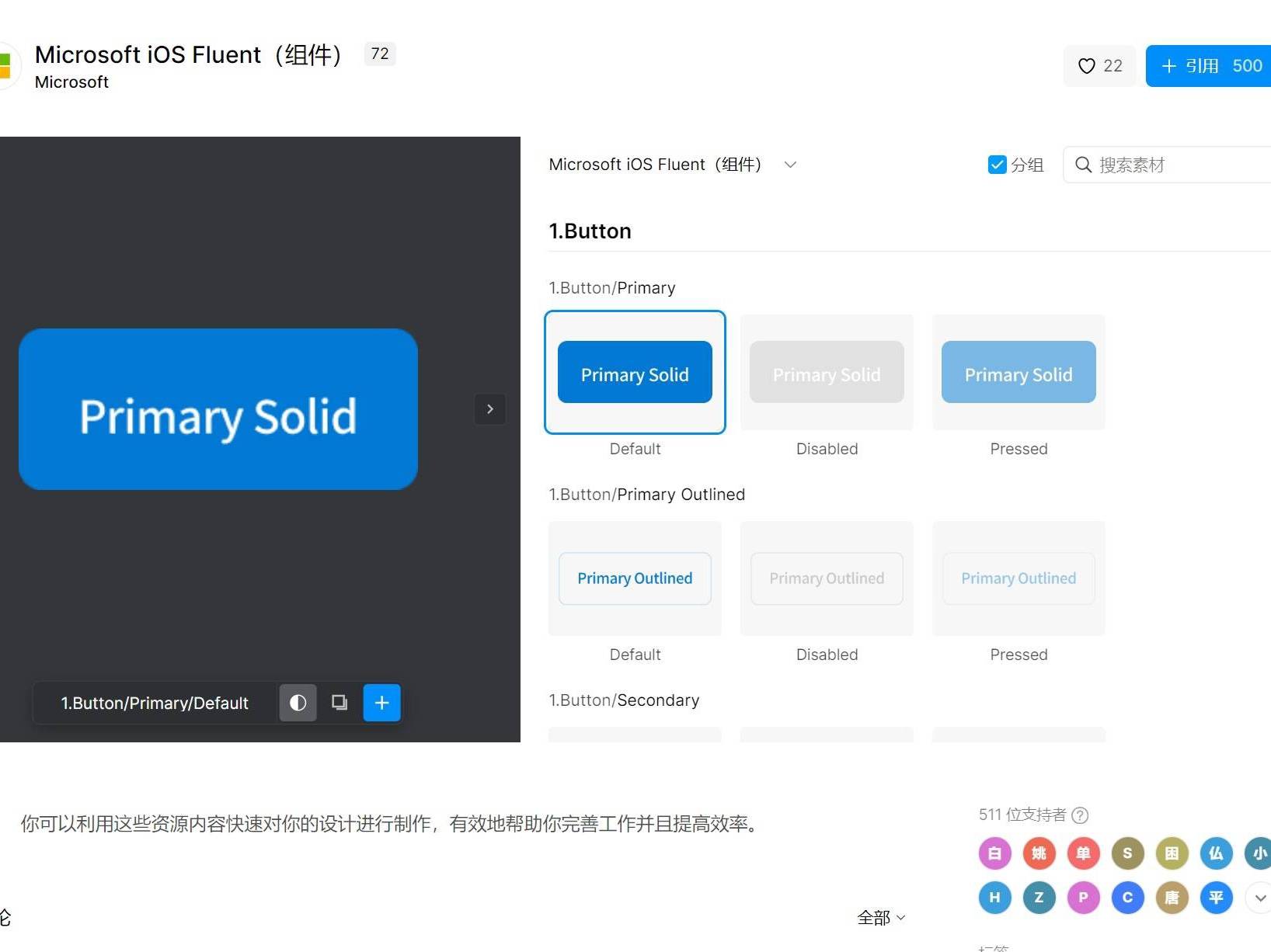Click the heart like icon showing 22
The image size is (1271, 952).
1099,66
